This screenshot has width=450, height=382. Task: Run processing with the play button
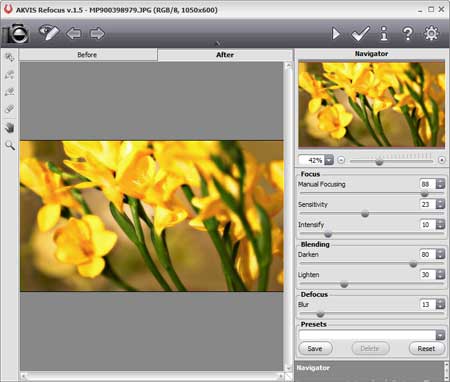point(336,34)
